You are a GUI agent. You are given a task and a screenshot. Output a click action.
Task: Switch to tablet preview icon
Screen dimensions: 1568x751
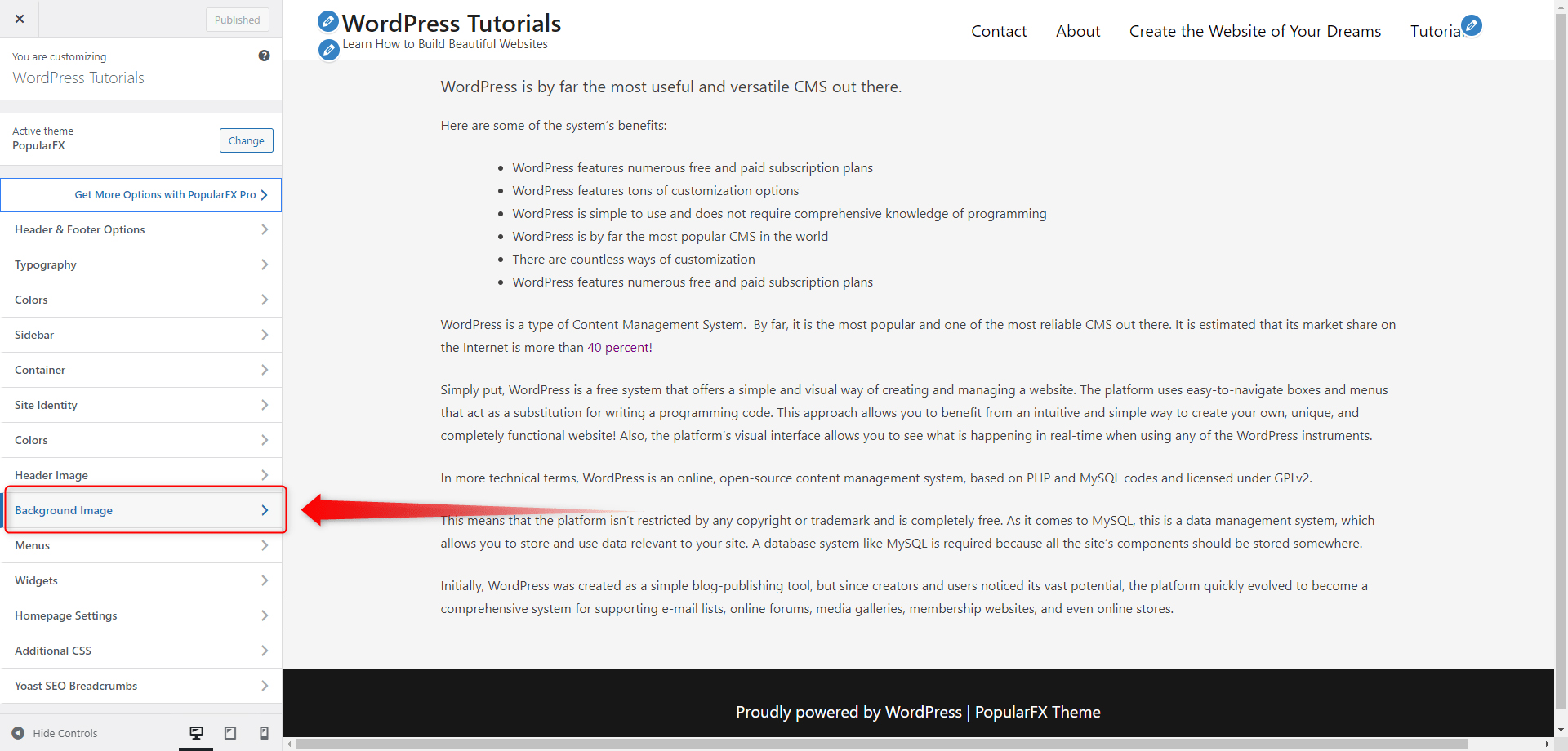point(230,733)
